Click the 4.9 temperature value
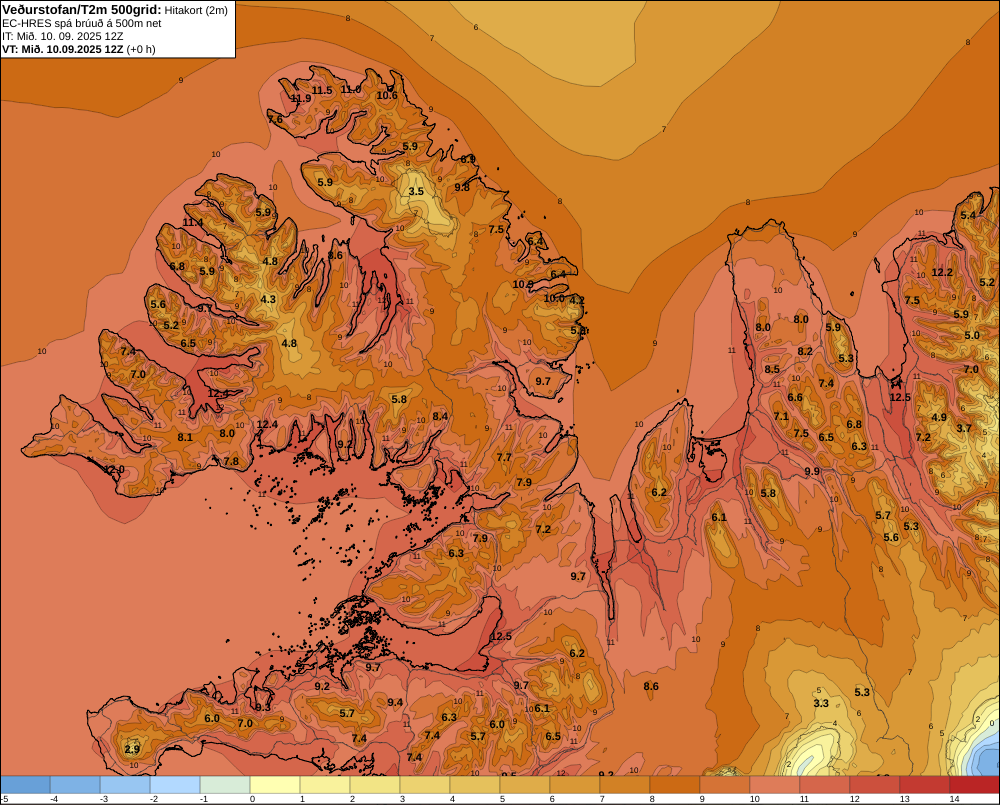 pos(939,418)
